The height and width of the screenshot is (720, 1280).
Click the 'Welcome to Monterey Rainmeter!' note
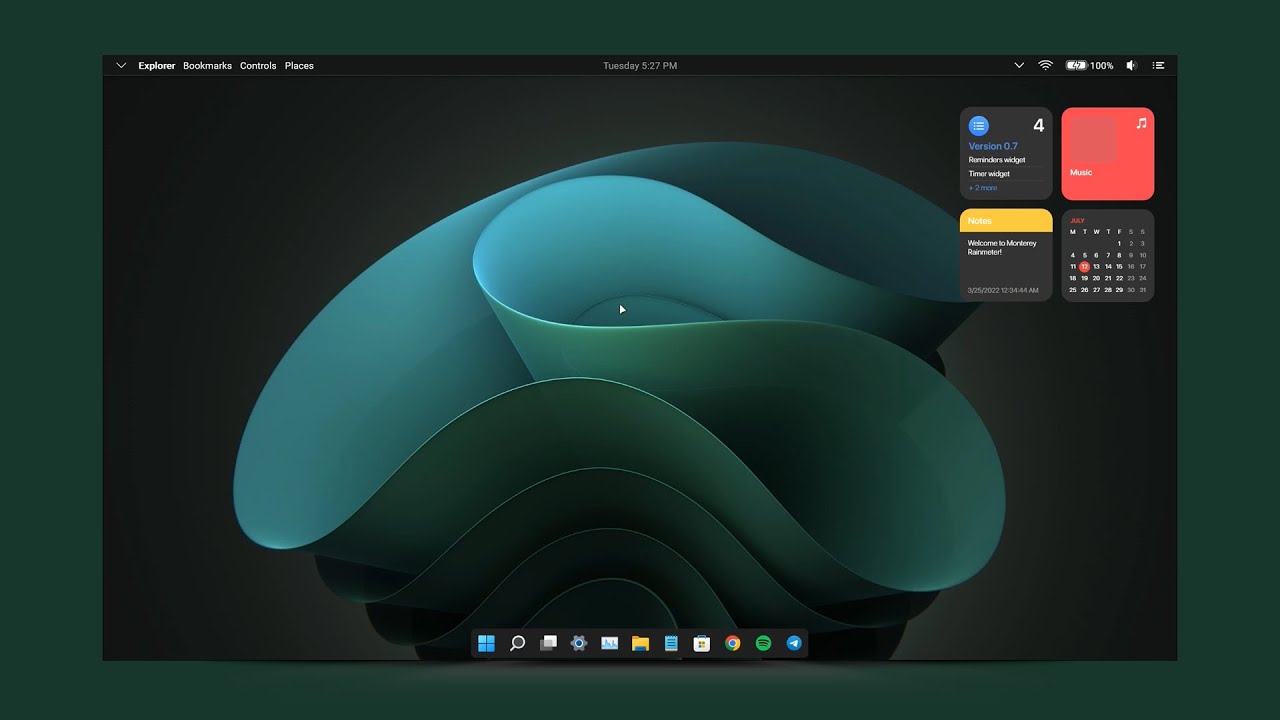[x=1002, y=248]
